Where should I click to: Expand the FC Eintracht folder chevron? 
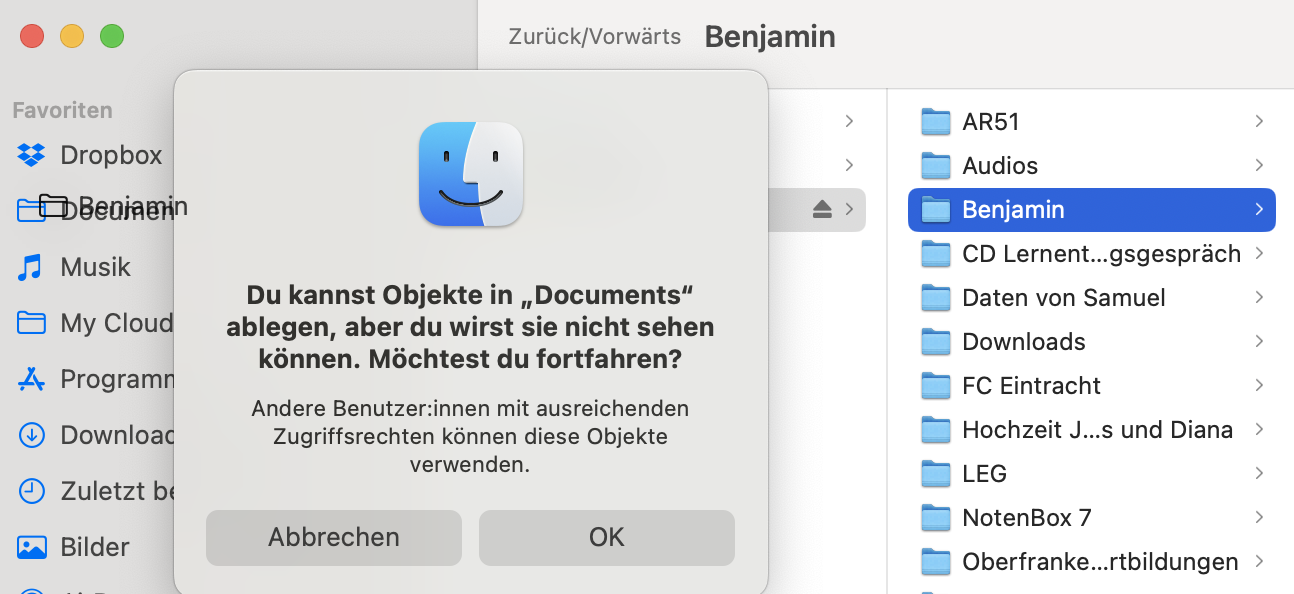(1258, 386)
